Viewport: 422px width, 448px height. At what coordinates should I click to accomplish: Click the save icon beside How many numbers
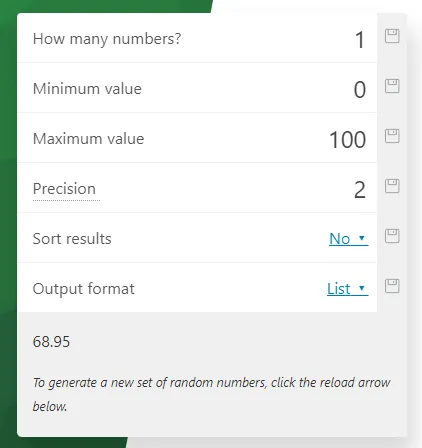pos(392,36)
